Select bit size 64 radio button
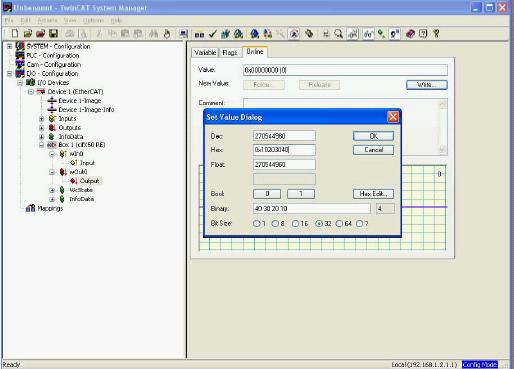The width and height of the screenshot is (514, 369). 339,224
